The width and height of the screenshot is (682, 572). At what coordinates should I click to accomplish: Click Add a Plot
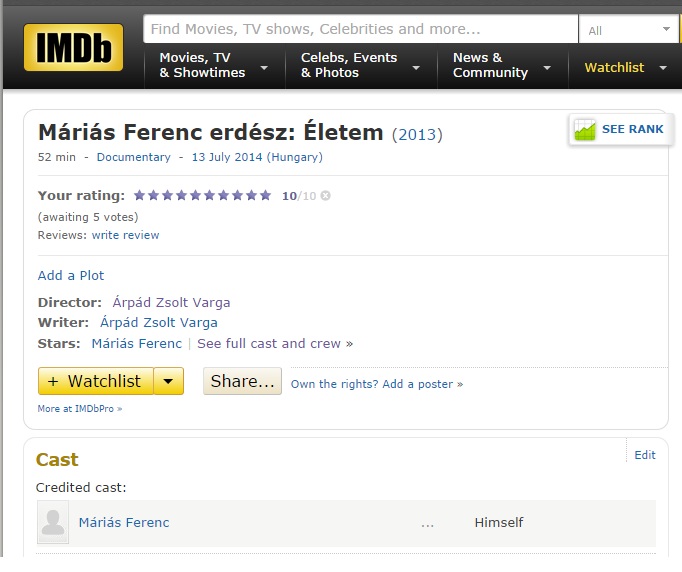click(71, 275)
